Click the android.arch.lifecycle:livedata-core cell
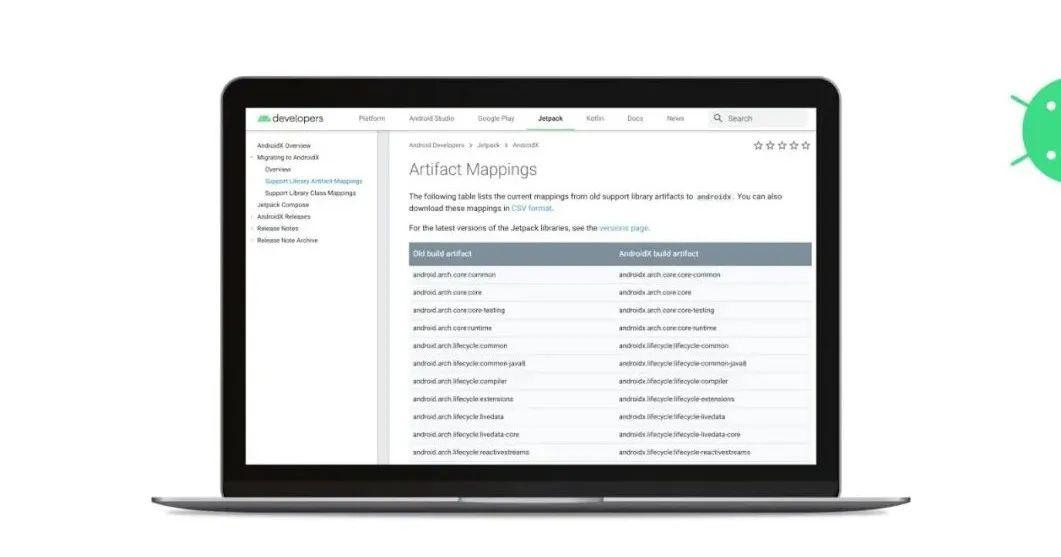The height and width of the screenshot is (557, 1061). coord(466,435)
